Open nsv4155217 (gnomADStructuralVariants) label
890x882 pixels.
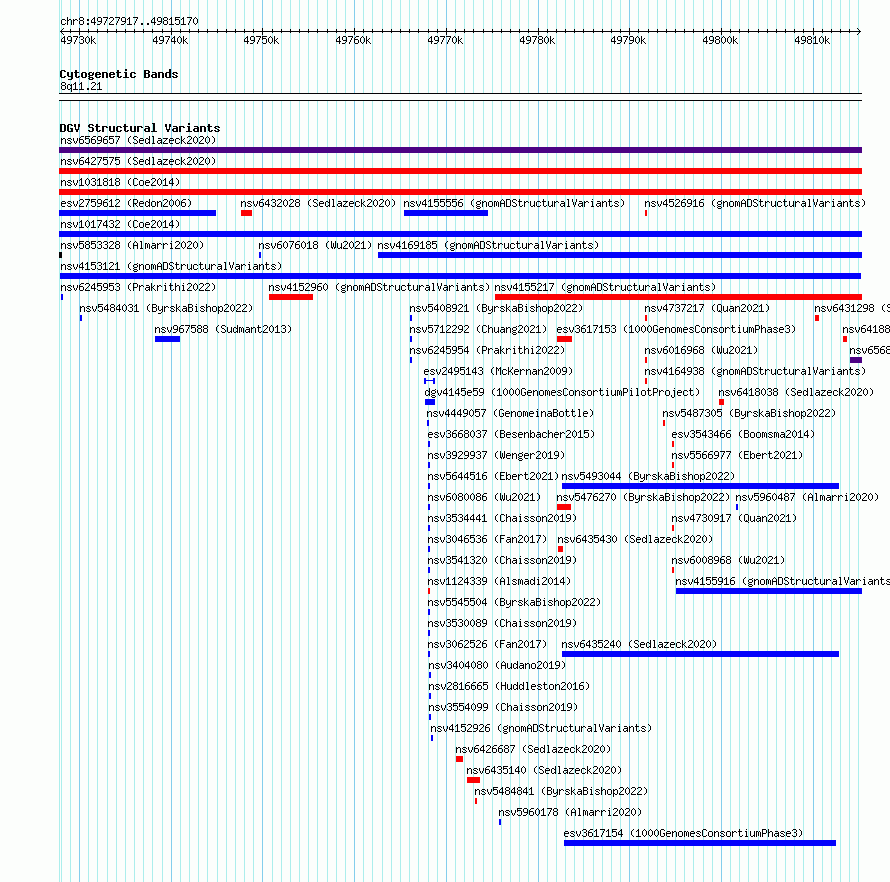605,287
